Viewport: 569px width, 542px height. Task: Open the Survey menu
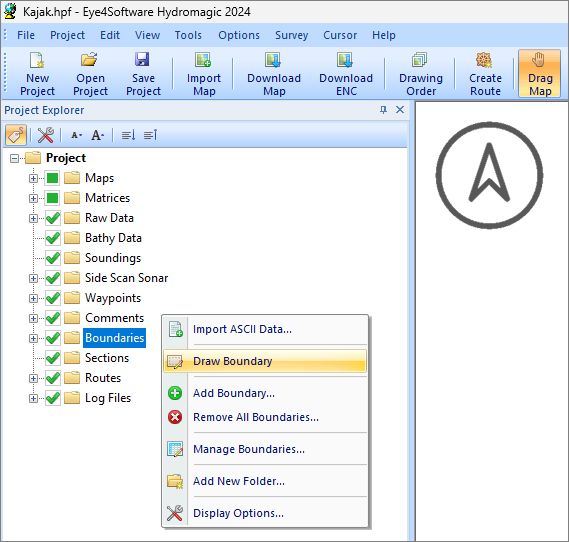(x=291, y=35)
